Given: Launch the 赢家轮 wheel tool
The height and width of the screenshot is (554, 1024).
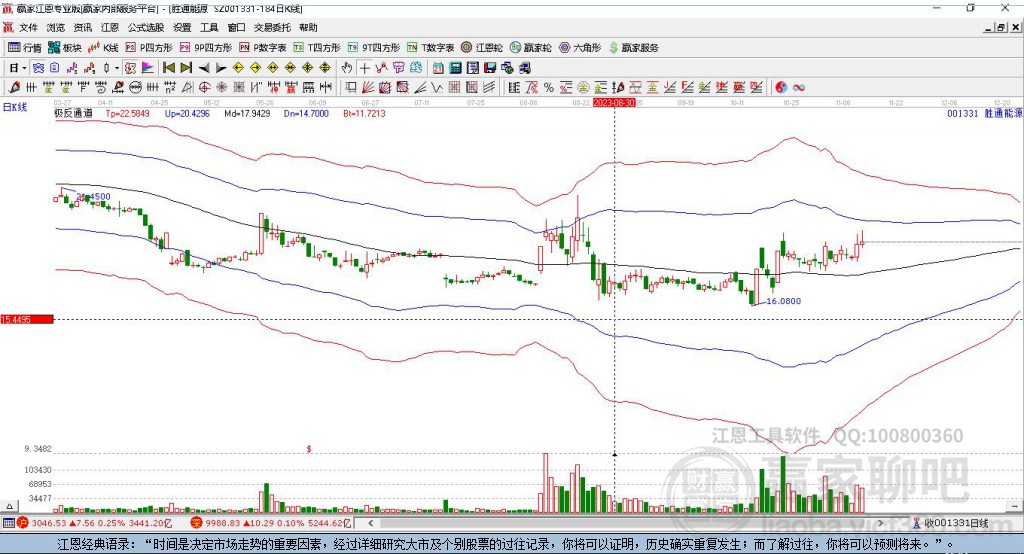Looking at the screenshot, I should click(530, 48).
